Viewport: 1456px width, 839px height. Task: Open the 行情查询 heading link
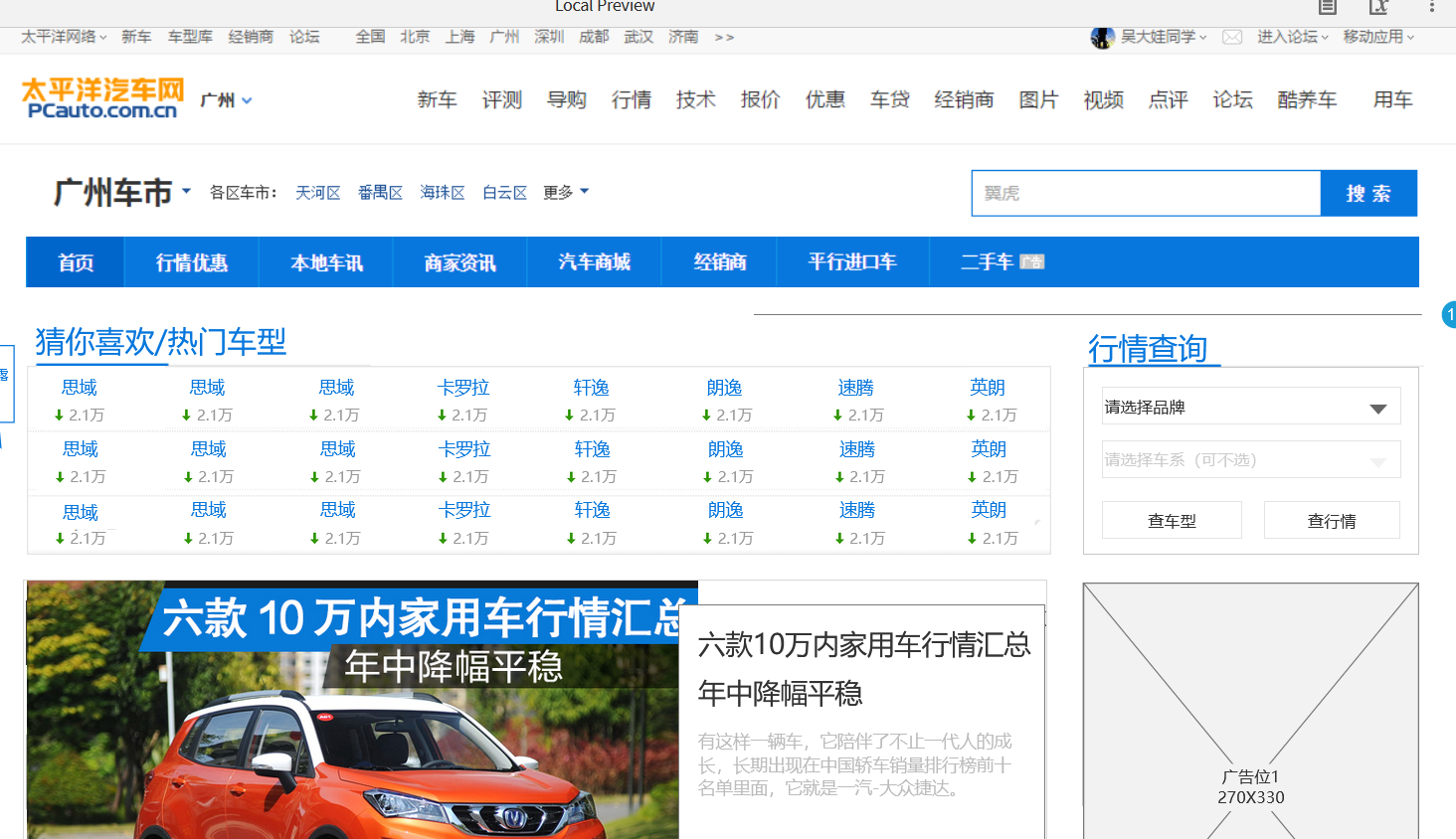coord(1148,349)
